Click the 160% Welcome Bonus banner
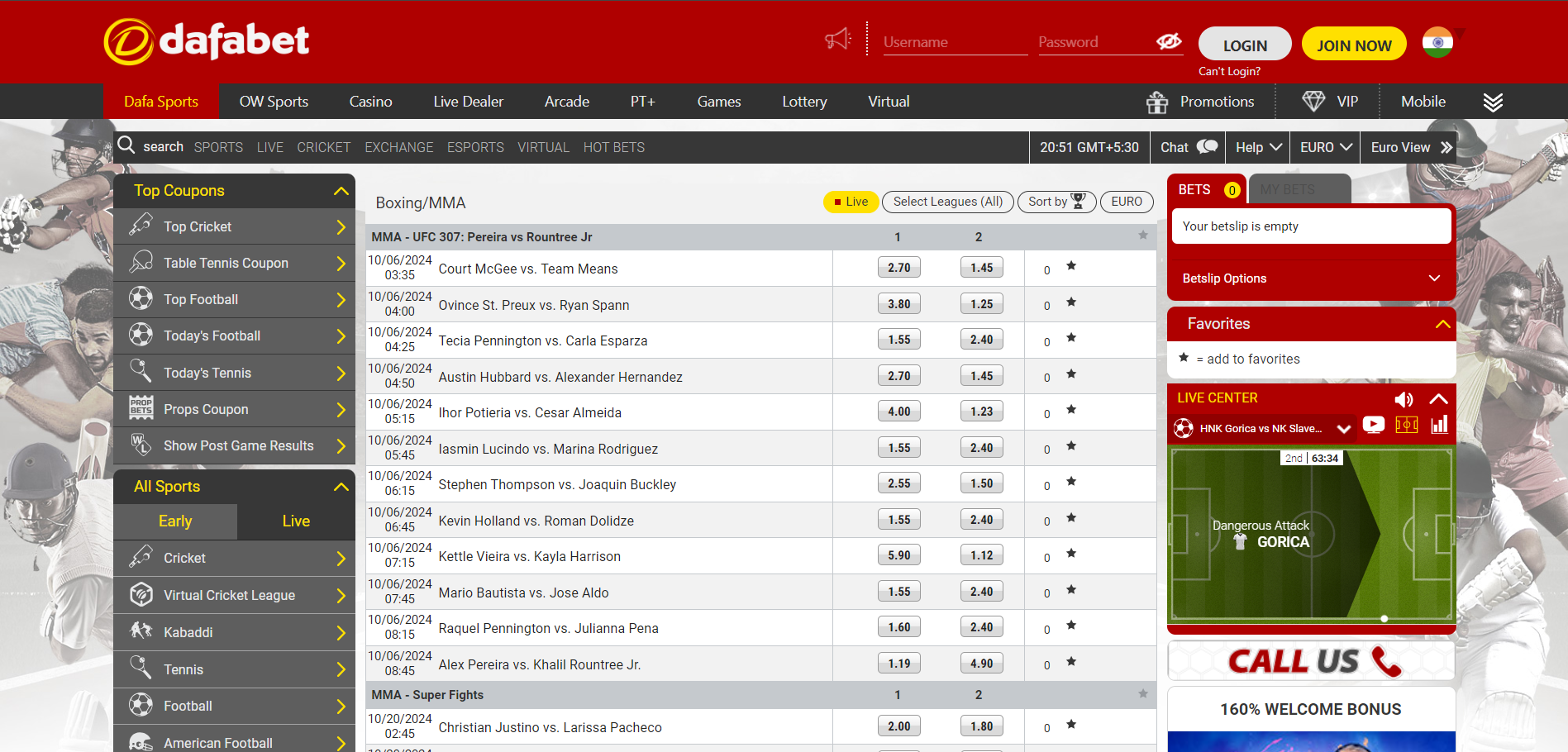 pos(1311,719)
